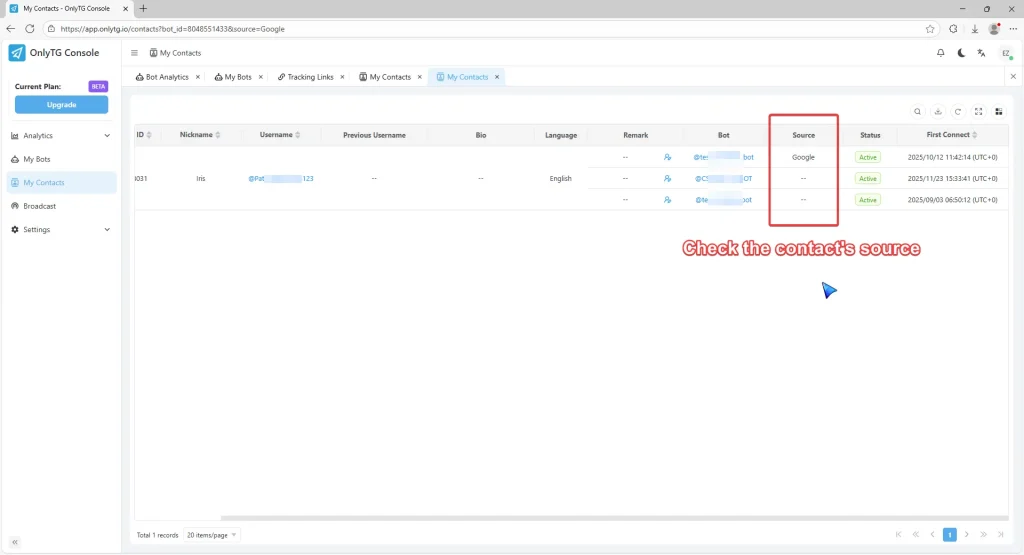This screenshot has width=1024, height=555.
Task: Open a new browser tab
Action: tap(143, 8)
